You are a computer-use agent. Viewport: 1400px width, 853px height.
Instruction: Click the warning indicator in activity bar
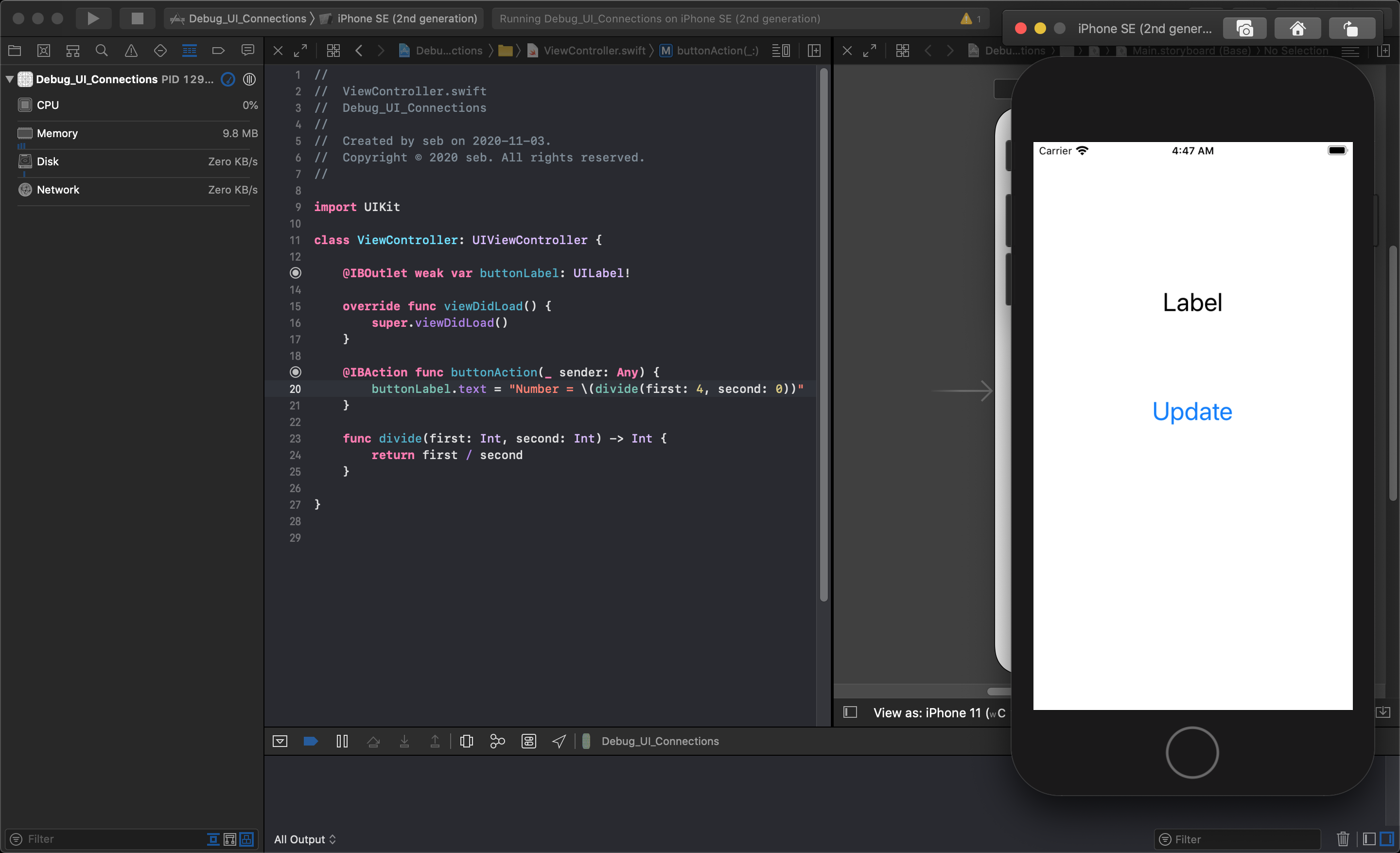coord(970,19)
